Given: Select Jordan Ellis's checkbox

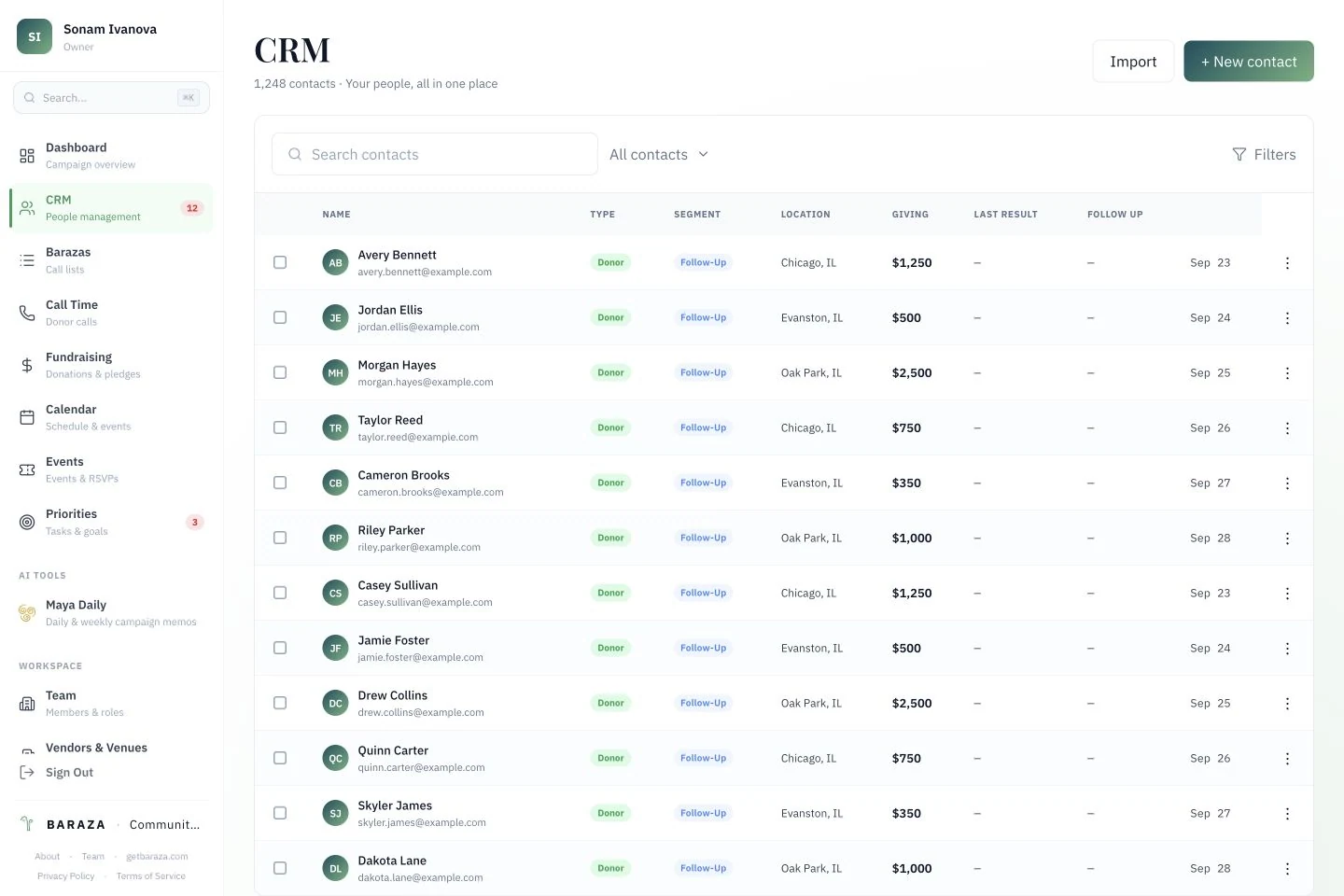Looking at the screenshot, I should 280,317.
